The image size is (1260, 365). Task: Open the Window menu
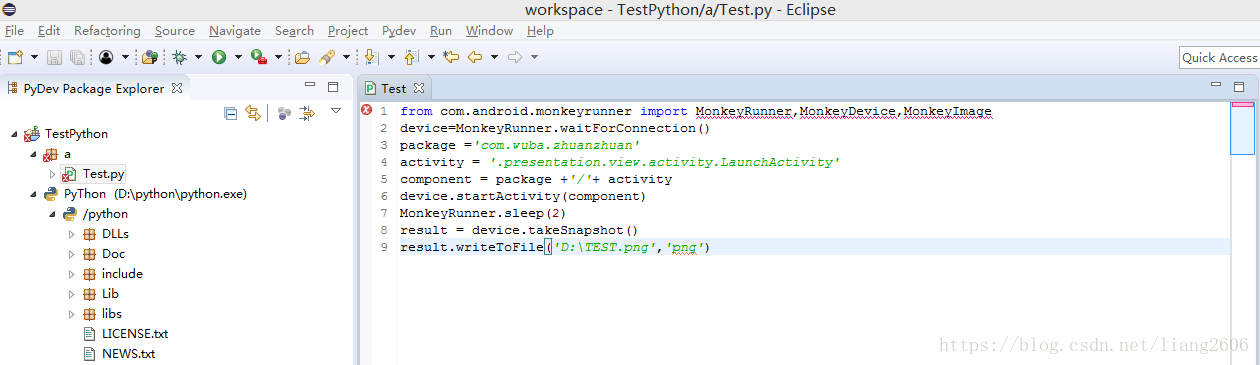click(x=489, y=31)
